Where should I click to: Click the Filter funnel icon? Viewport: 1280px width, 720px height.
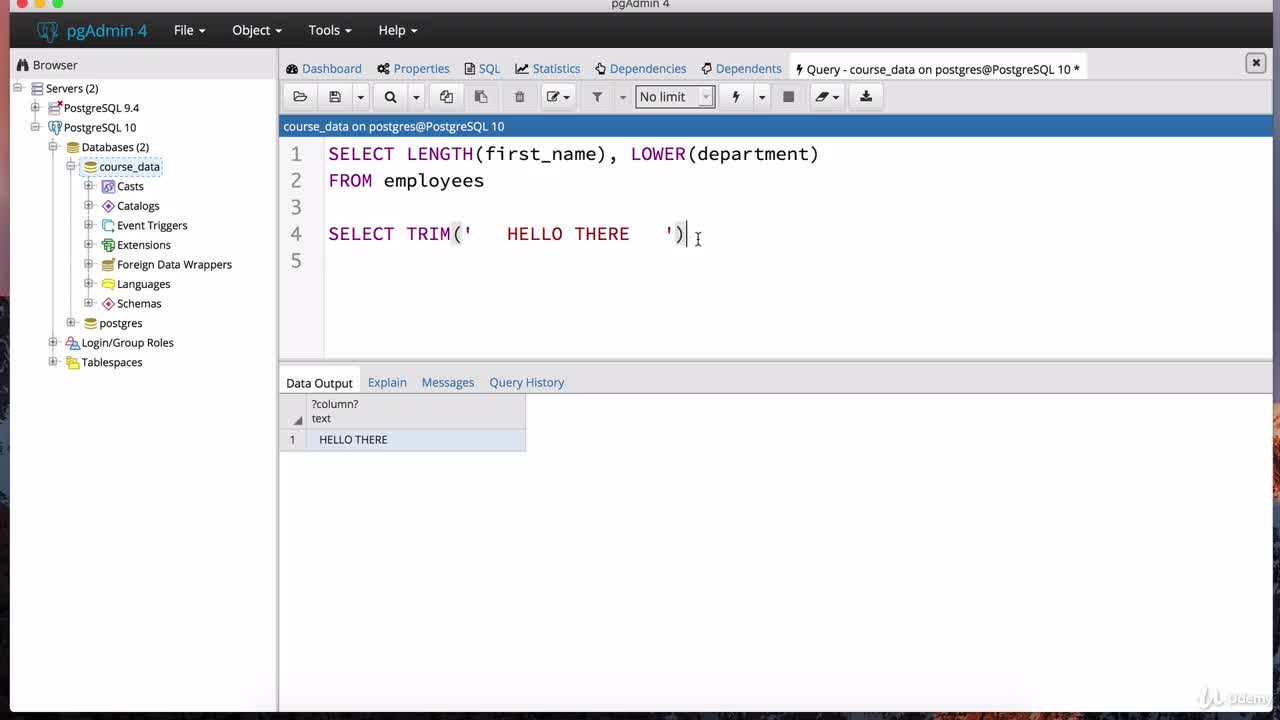[597, 97]
